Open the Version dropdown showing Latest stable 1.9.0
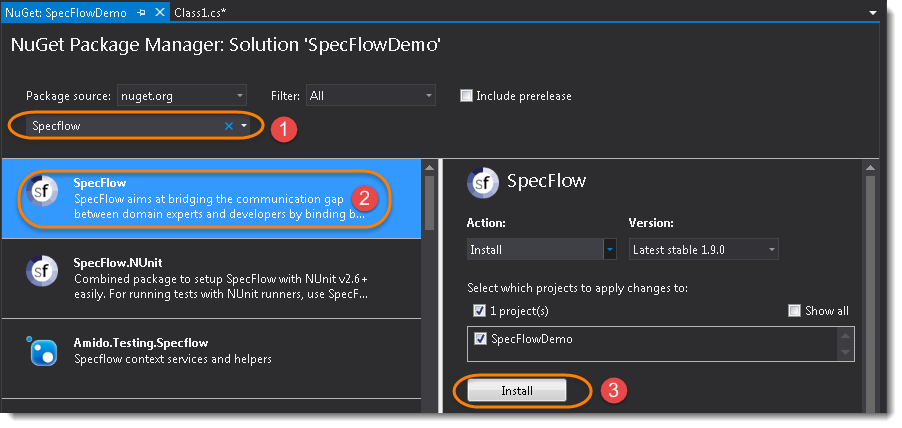Viewport: 902px width, 428px height. 703,249
